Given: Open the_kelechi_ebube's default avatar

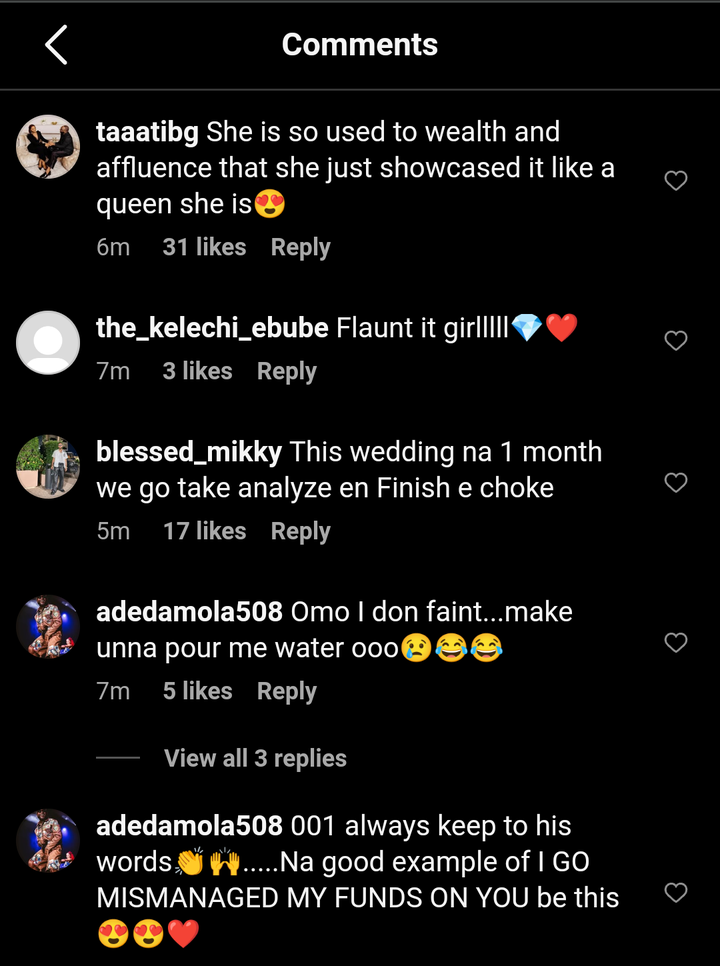Looking at the screenshot, I should [x=48, y=343].
